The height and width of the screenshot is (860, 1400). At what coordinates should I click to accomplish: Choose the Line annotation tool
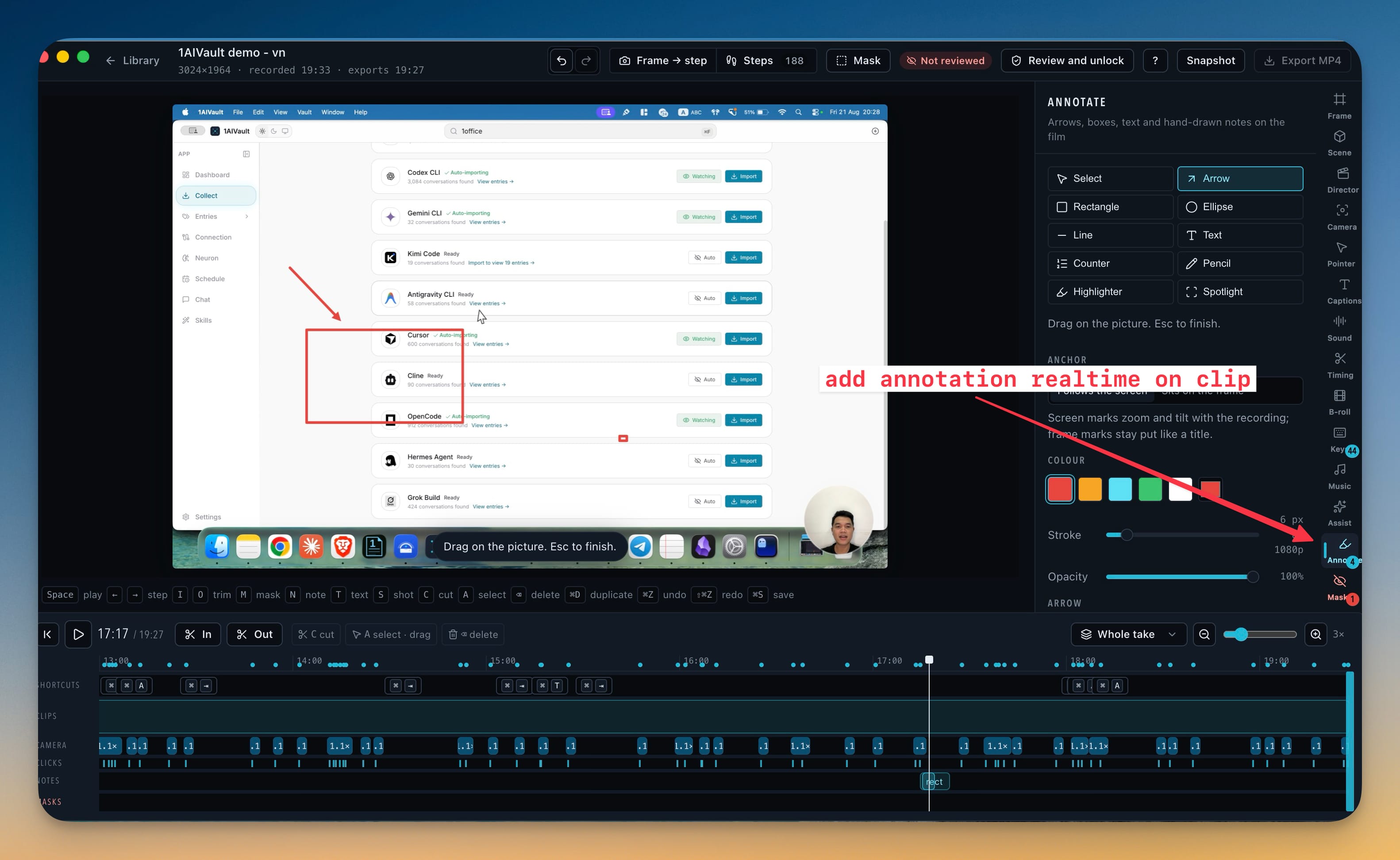pos(1110,235)
